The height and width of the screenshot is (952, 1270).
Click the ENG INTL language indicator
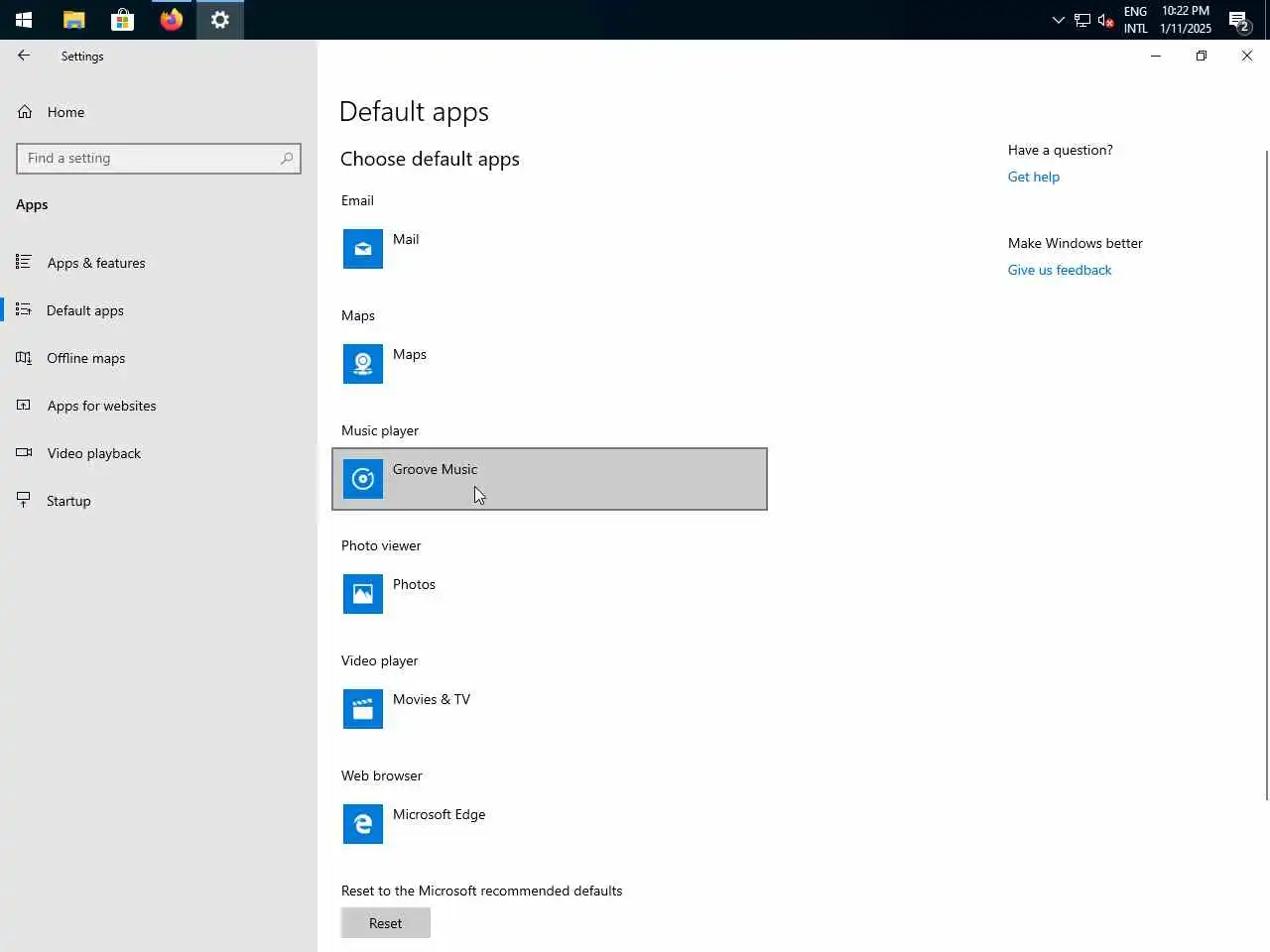pos(1135,20)
